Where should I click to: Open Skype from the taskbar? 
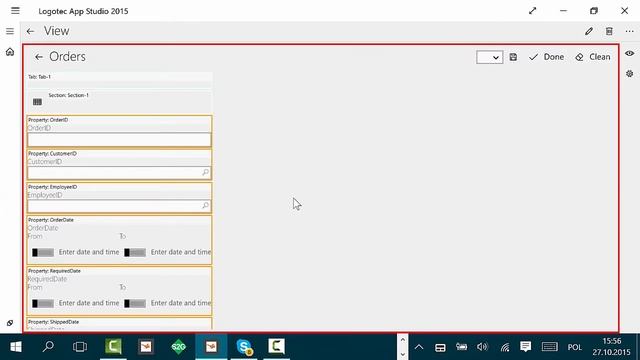tap(244, 347)
